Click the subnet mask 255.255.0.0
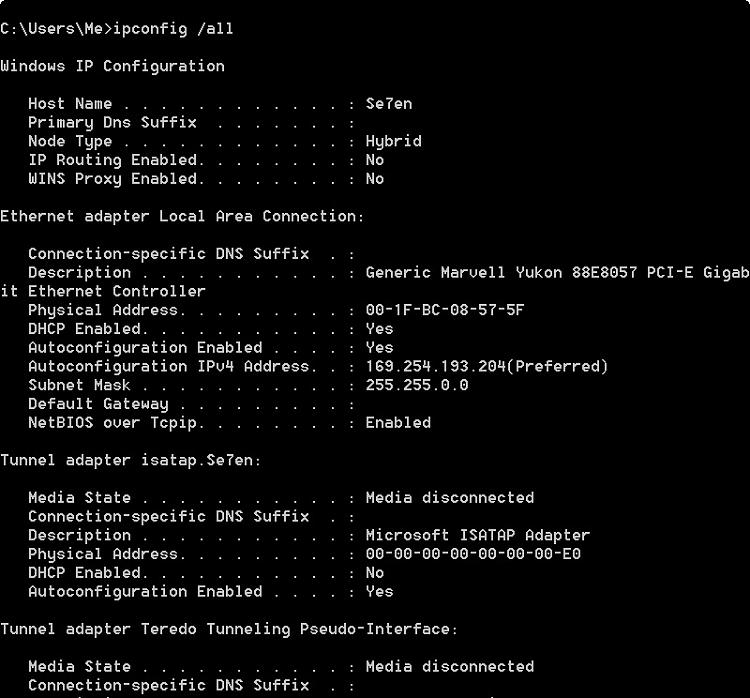Viewport: 750px width, 698px height. pyautogui.click(x=417, y=385)
